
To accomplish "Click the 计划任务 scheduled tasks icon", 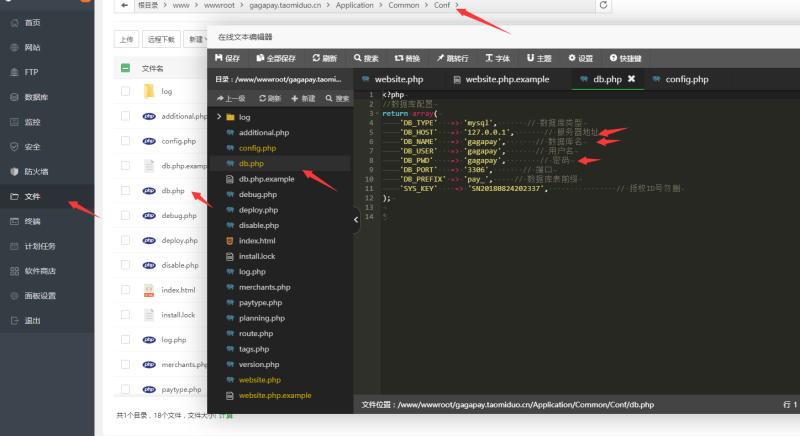I will [x=14, y=246].
